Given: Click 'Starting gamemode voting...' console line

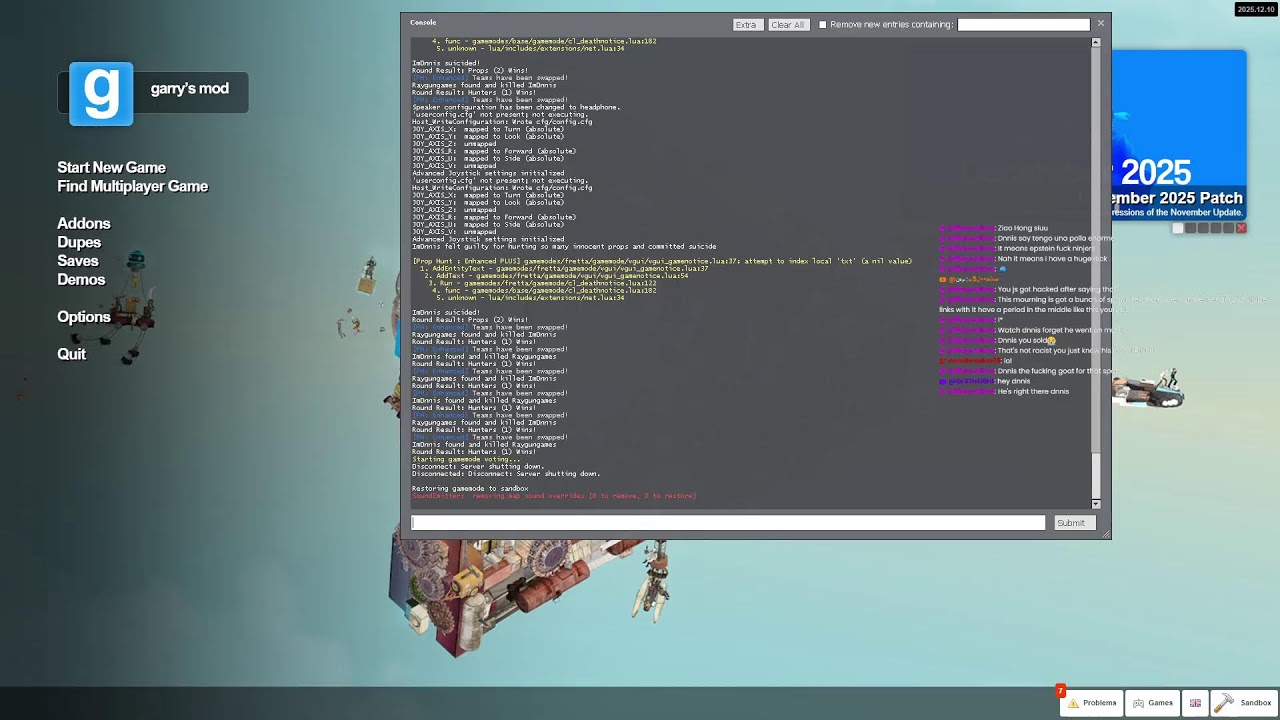Looking at the screenshot, I should 466,460.
